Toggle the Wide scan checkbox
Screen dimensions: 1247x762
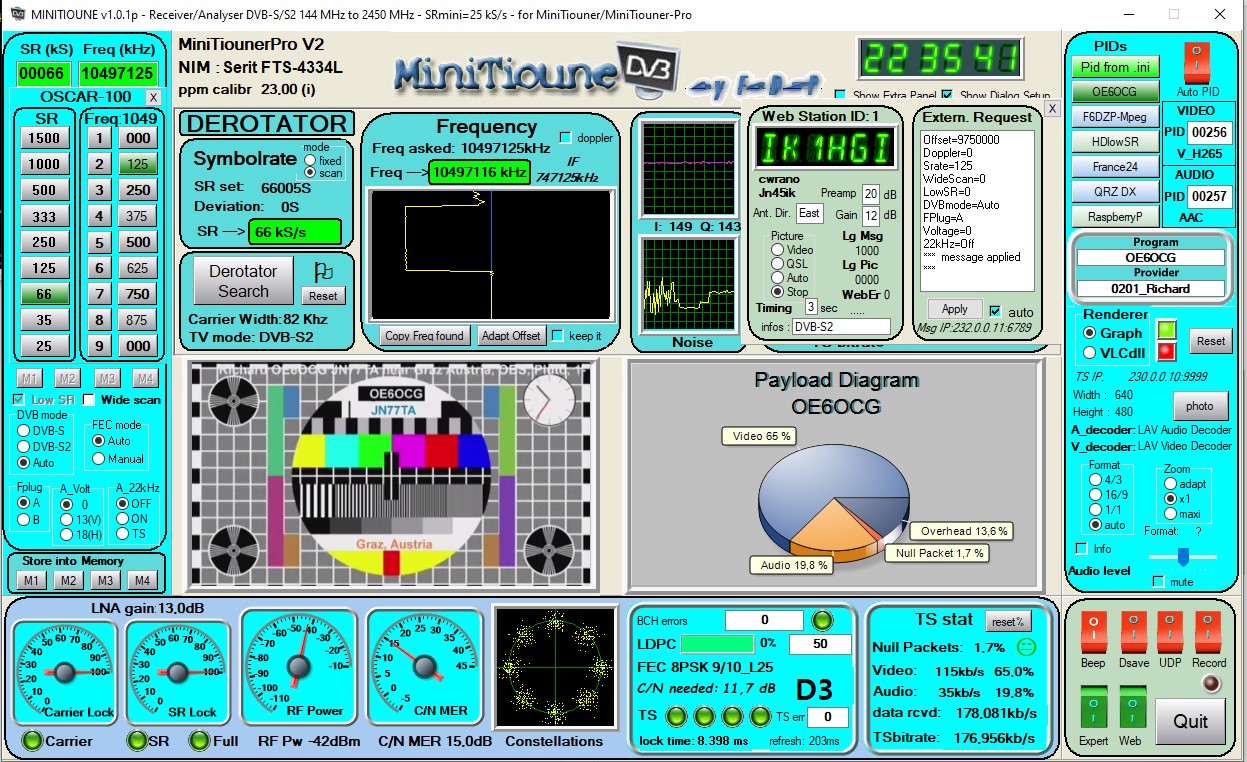[x=90, y=400]
